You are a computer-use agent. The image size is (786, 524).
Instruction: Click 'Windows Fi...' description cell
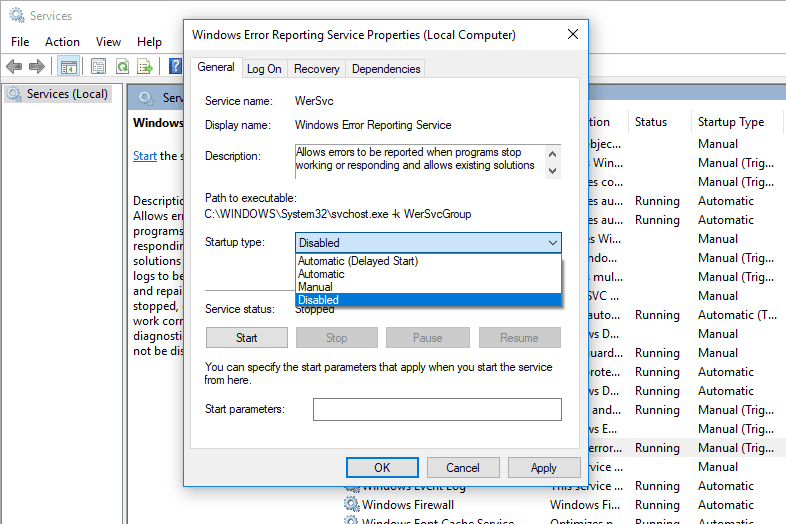coord(584,504)
